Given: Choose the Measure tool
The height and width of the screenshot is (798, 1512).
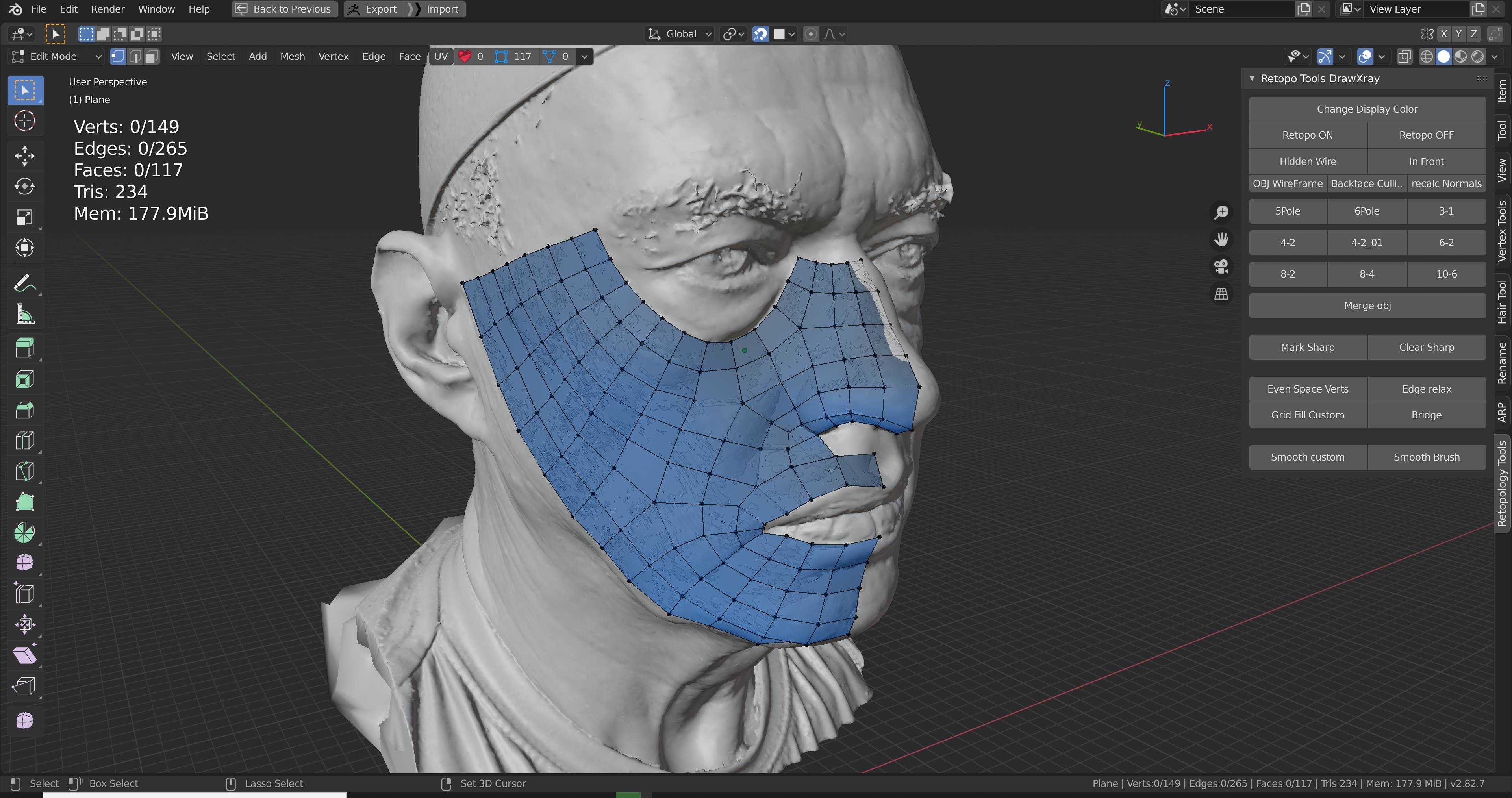Looking at the screenshot, I should [x=25, y=315].
